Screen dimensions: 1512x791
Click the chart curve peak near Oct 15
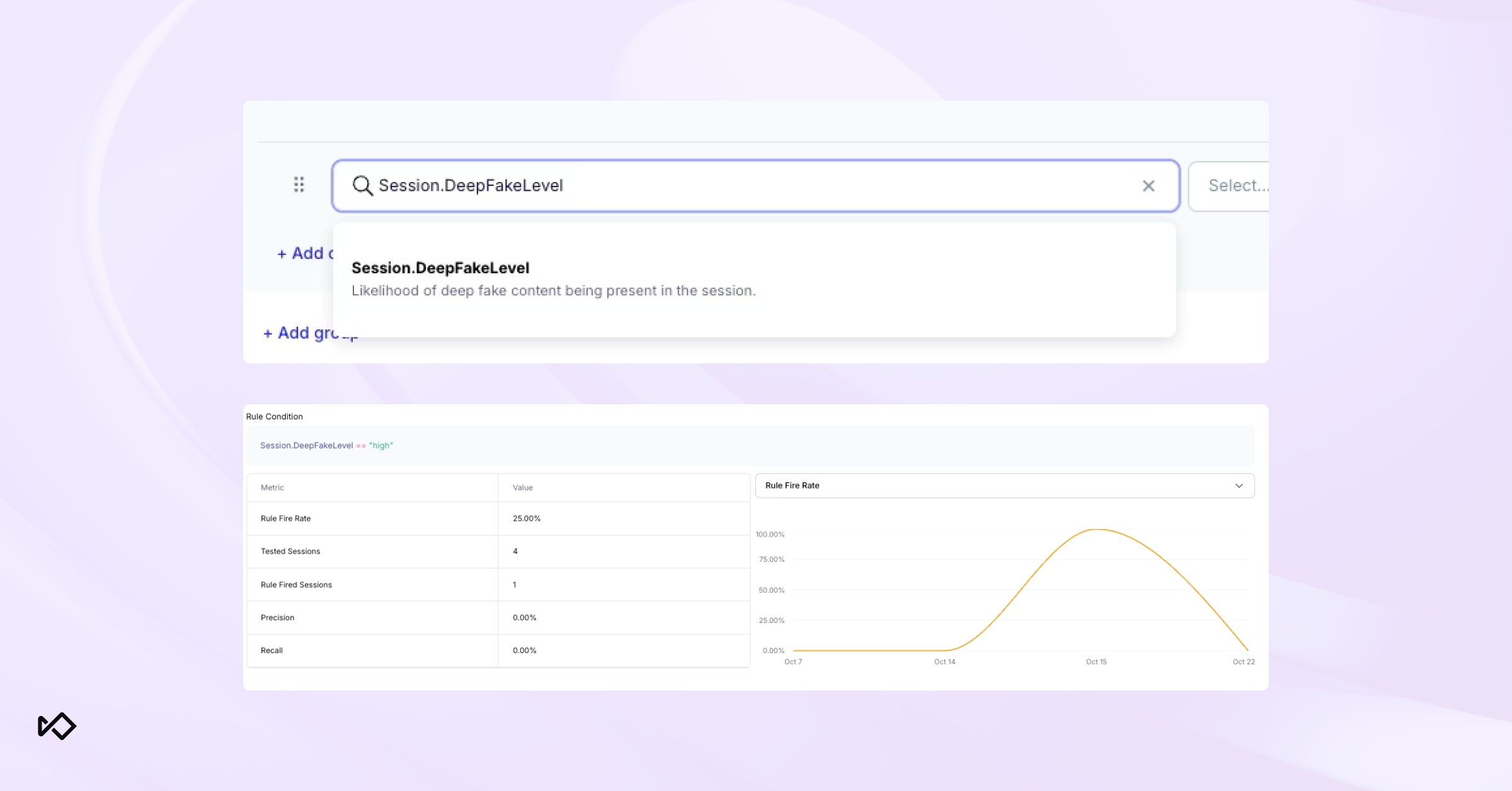click(x=1097, y=530)
